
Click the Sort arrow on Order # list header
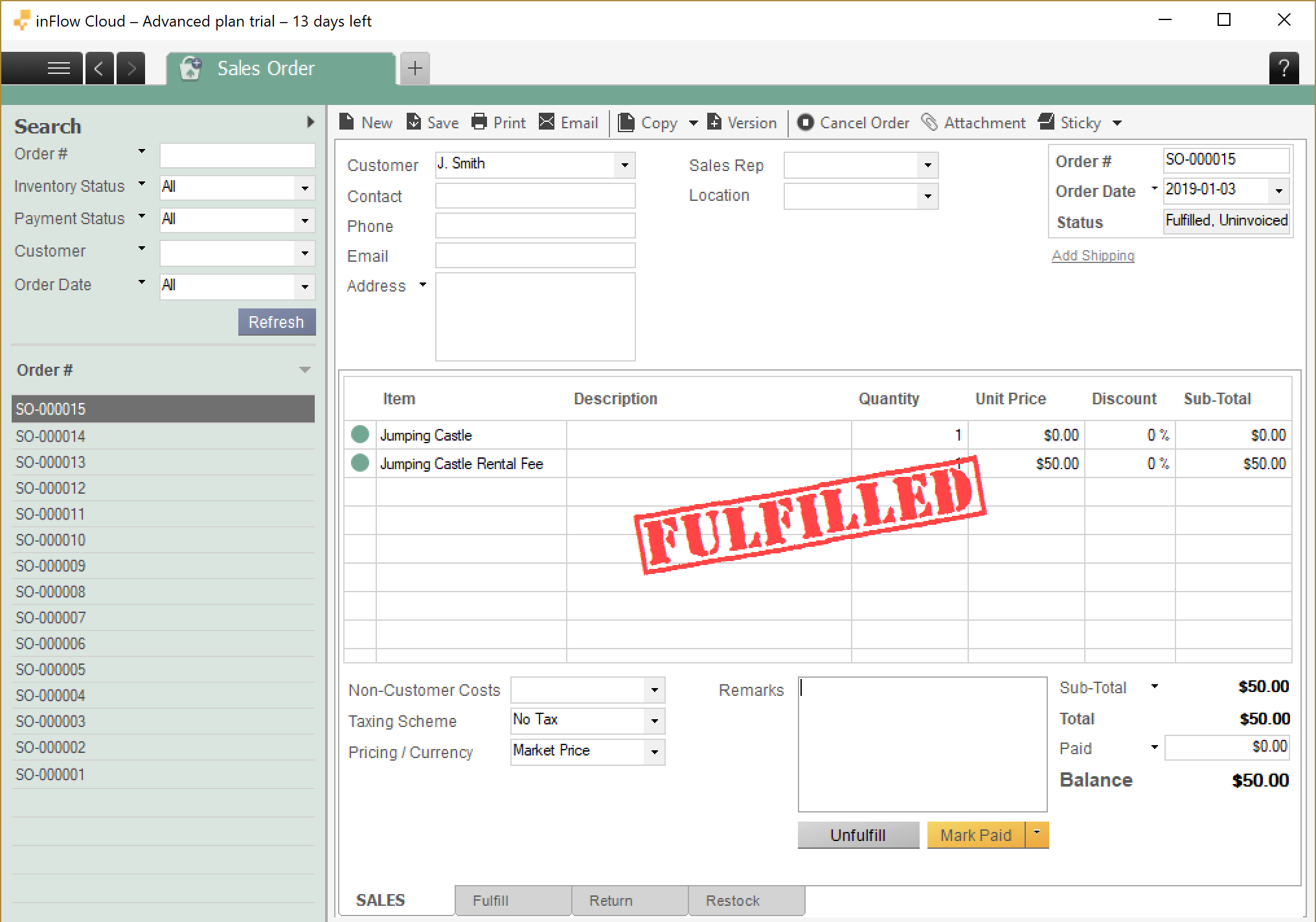tap(305, 370)
